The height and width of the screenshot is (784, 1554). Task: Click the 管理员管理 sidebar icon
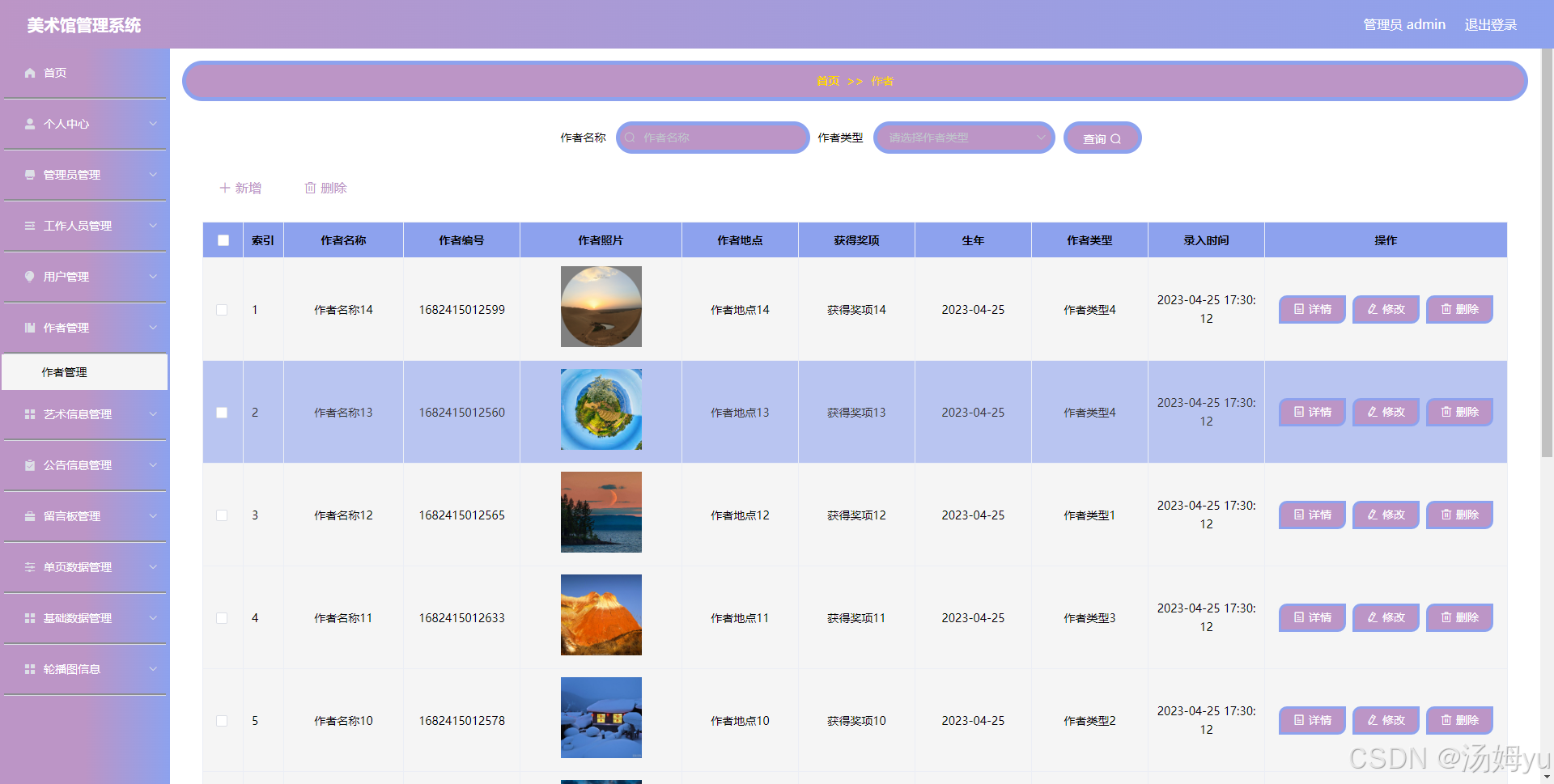point(30,175)
